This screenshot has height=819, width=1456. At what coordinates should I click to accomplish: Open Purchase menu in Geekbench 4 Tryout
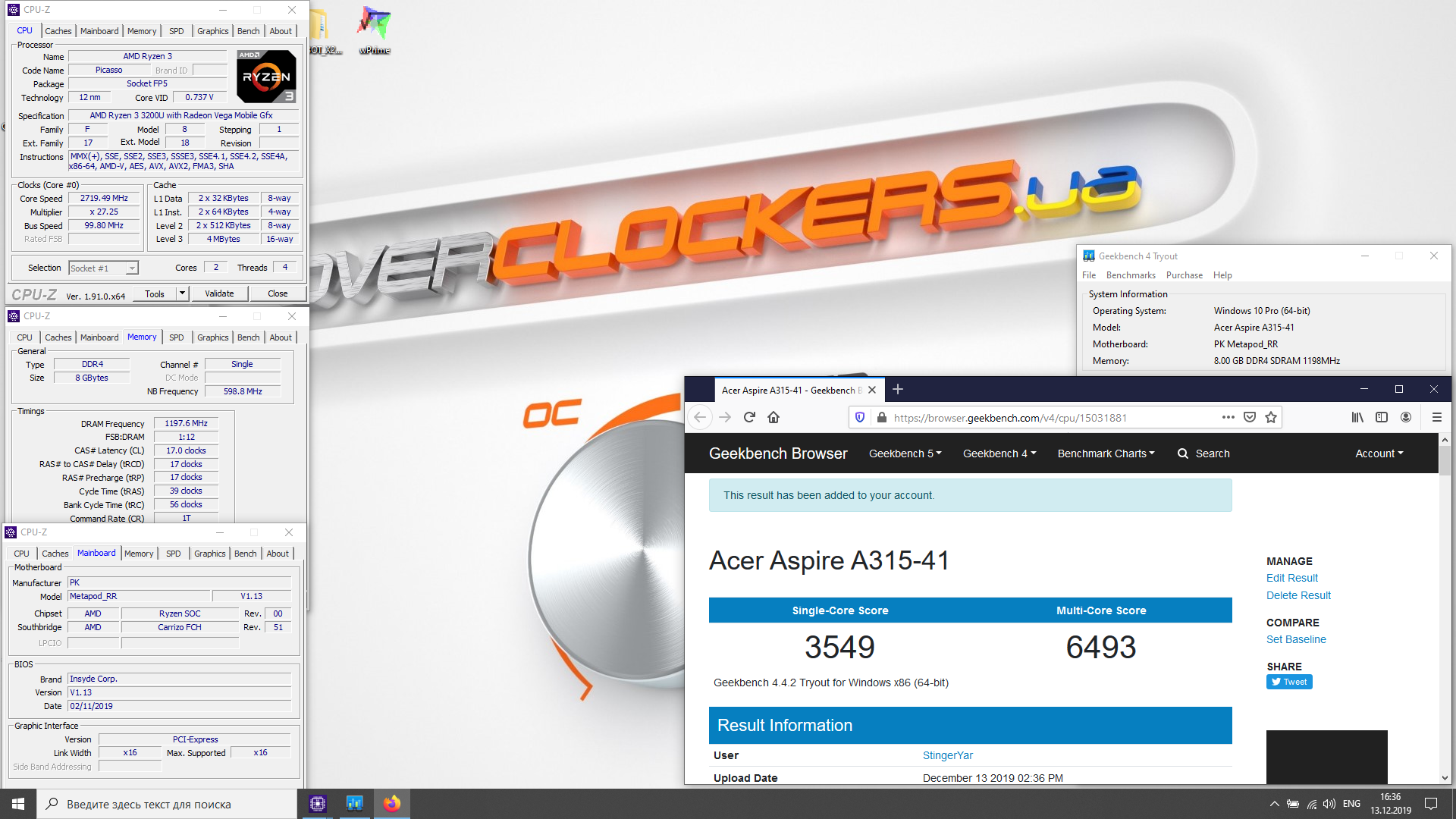(x=1185, y=275)
